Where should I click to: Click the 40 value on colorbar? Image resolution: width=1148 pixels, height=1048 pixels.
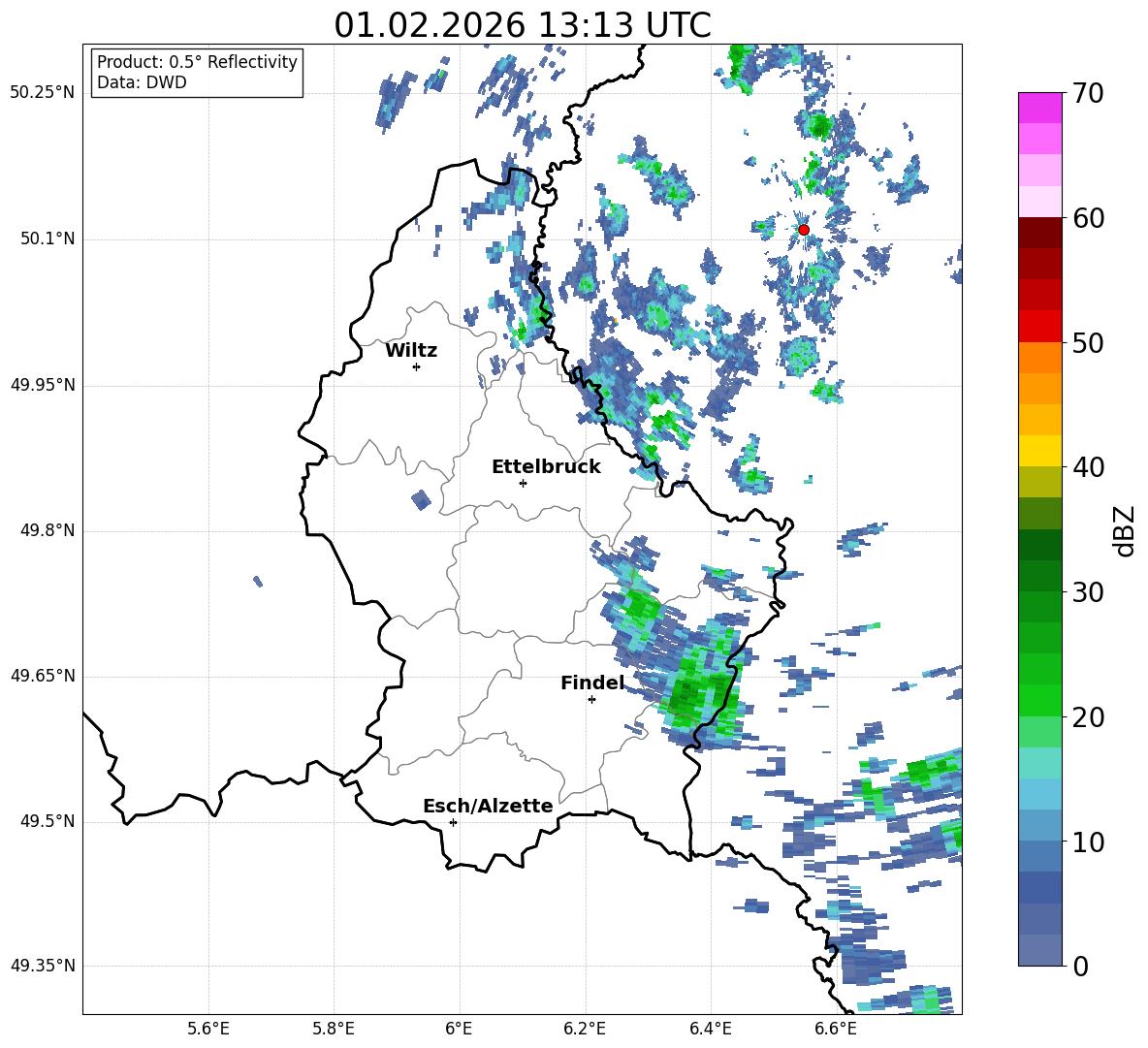point(1088,467)
